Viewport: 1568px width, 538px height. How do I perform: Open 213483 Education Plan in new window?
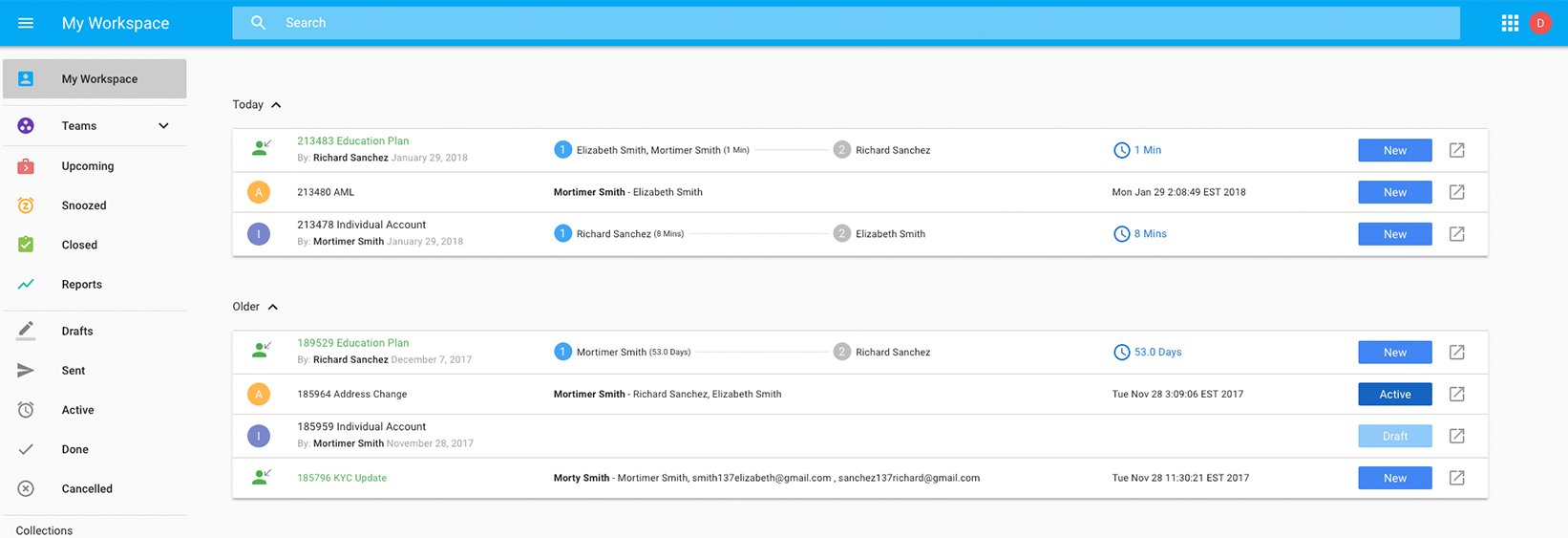coord(1456,150)
